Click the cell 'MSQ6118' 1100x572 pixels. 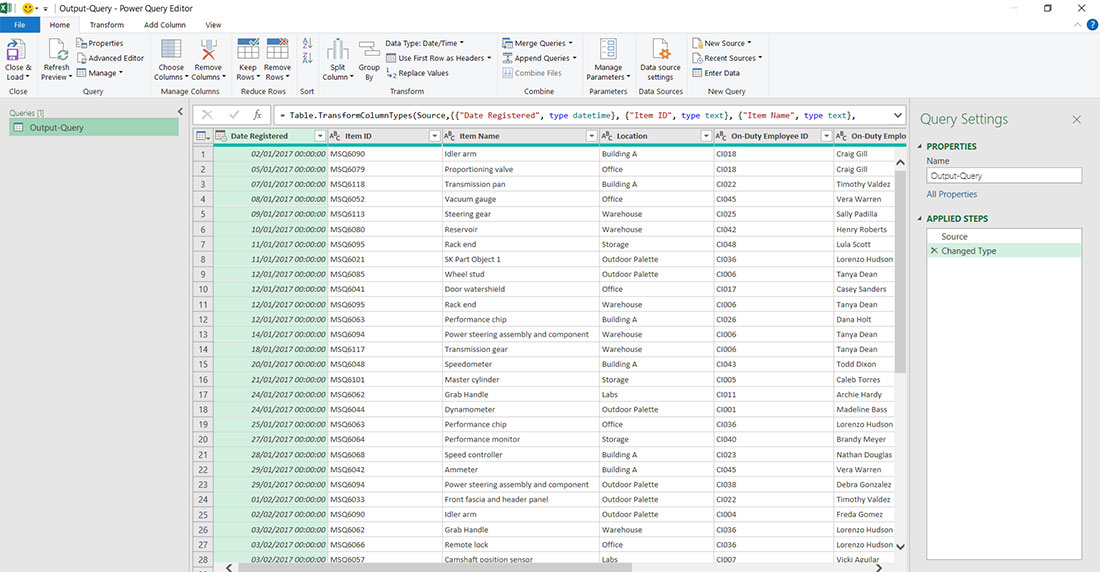[384, 185]
